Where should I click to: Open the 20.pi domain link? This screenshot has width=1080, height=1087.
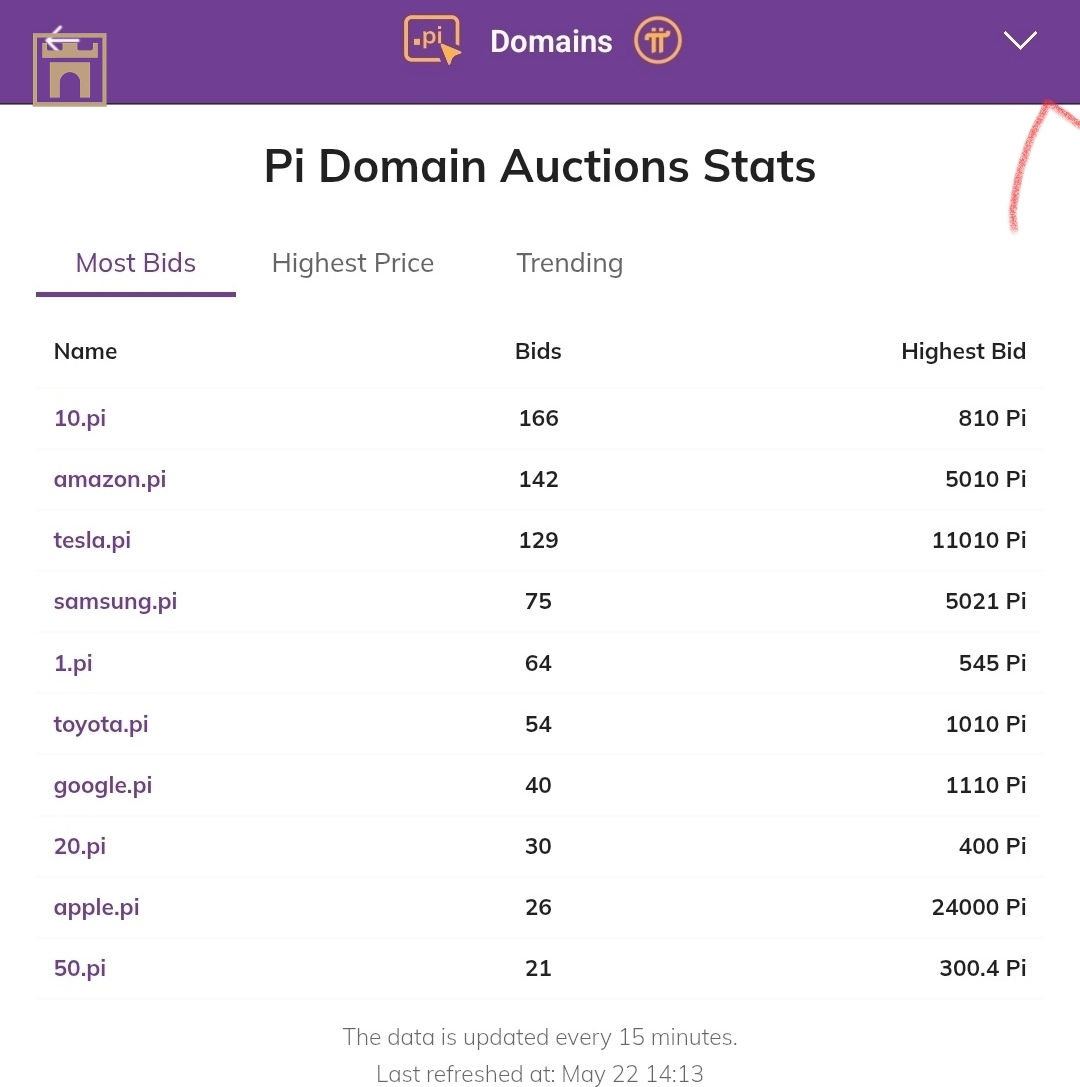point(80,846)
